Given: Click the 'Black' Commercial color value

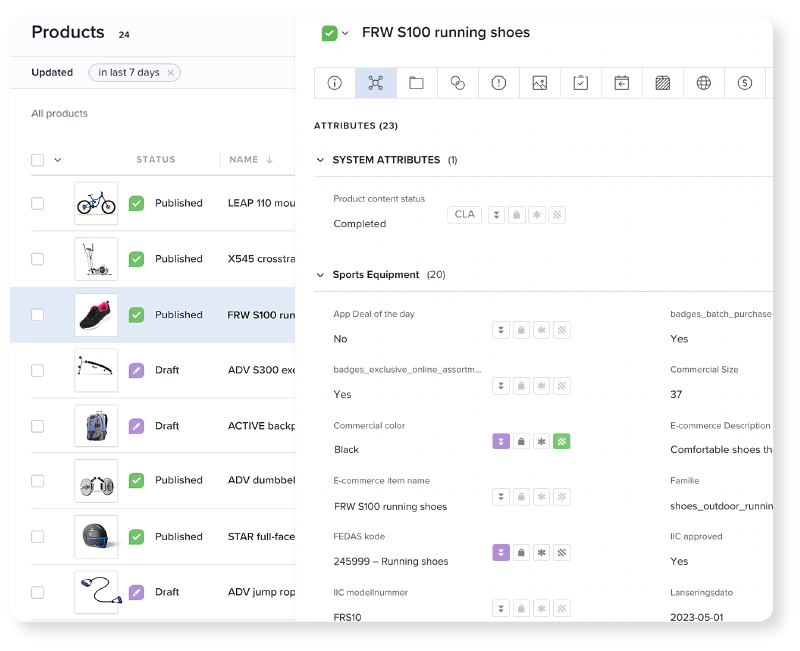Looking at the screenshot, I should (x=346, y=449).
